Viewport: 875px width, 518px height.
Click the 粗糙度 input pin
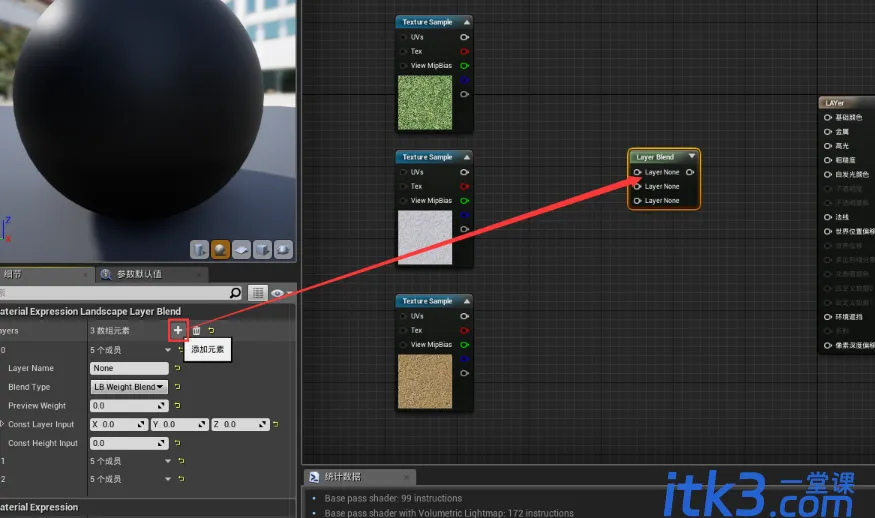828,160
